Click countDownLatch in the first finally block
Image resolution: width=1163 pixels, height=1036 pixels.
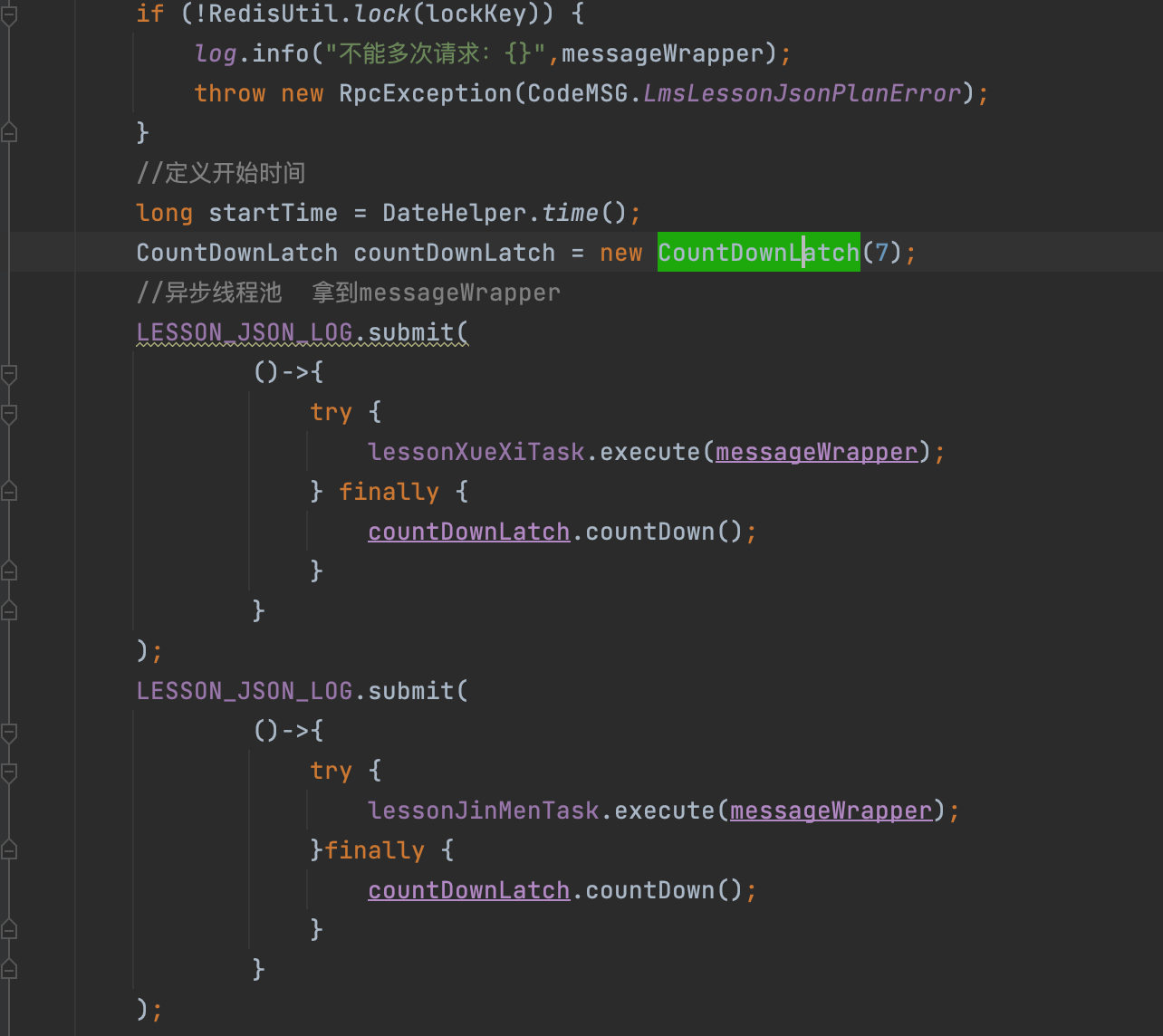(x=469, y=532)
